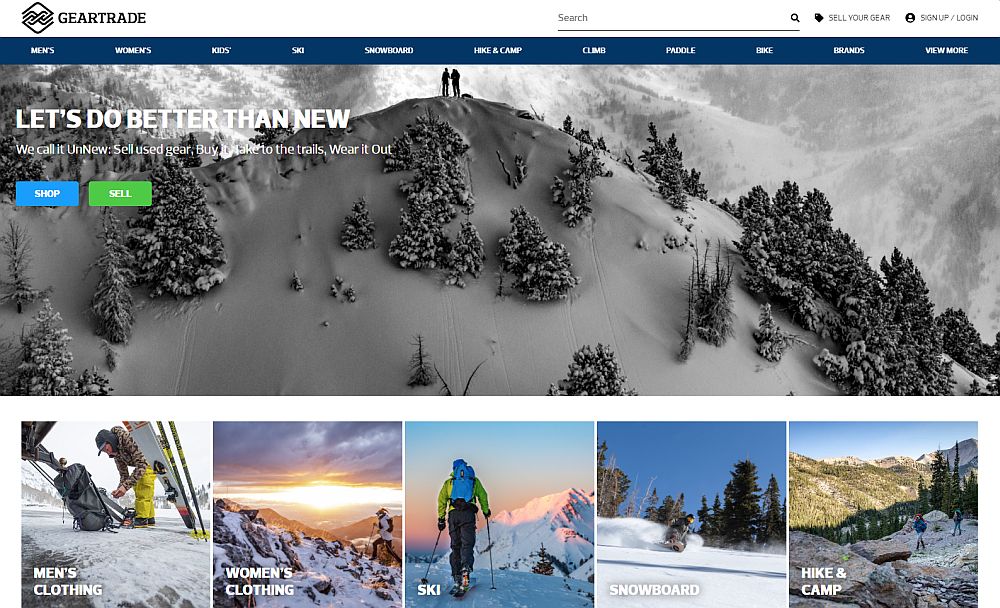Click the Geartrade logo icon
The width and height of the screenshot is (1000, 608).
coord(37,17)
